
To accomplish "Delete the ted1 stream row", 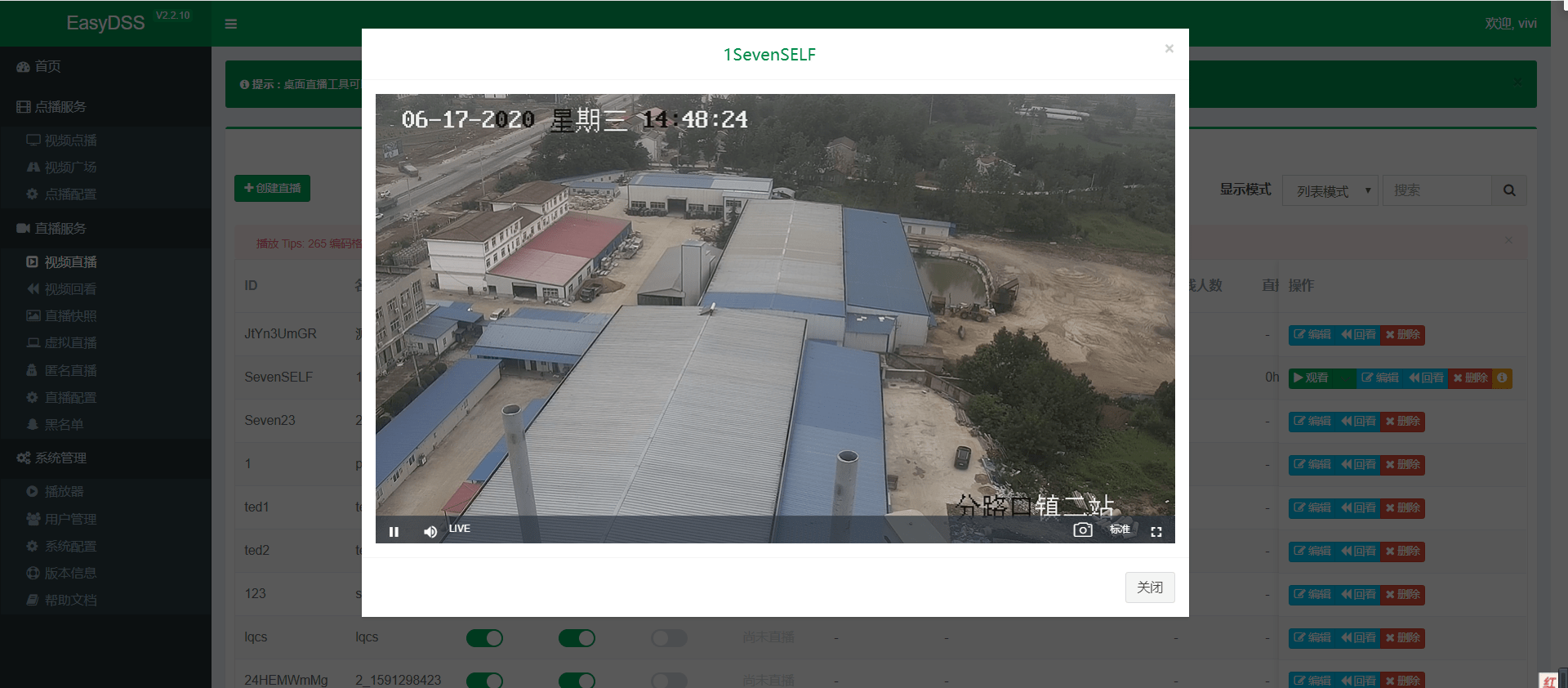I will click(x=1402, y=507).
